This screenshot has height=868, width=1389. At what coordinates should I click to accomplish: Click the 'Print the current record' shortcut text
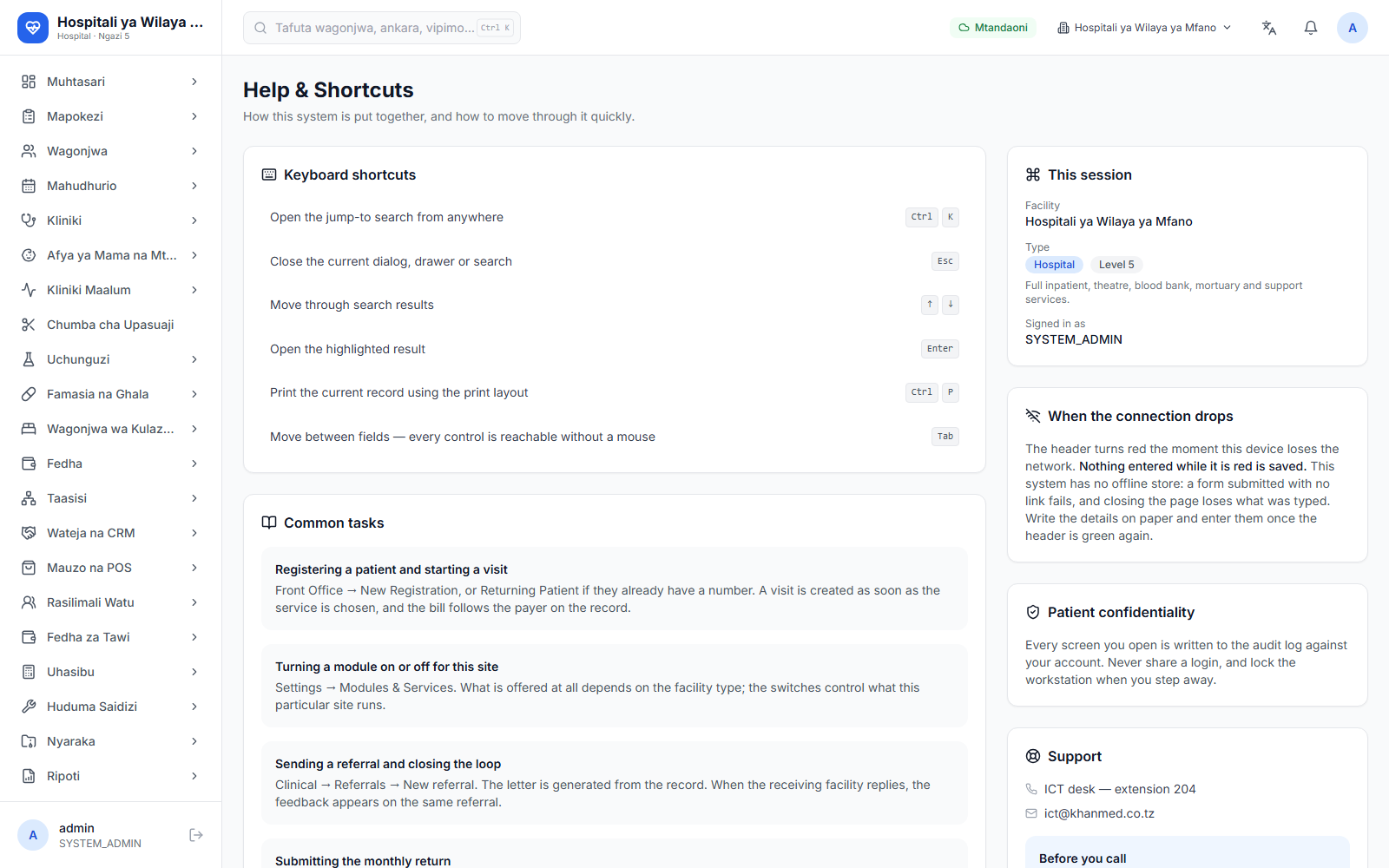(x=398, y=392)
